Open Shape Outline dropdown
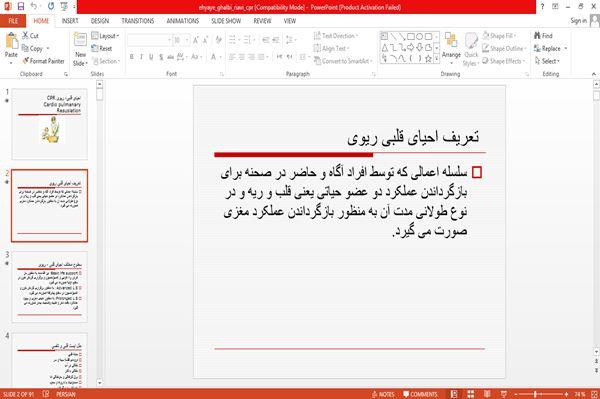Viewport: 600px width, 399px height. click(504, 48)
